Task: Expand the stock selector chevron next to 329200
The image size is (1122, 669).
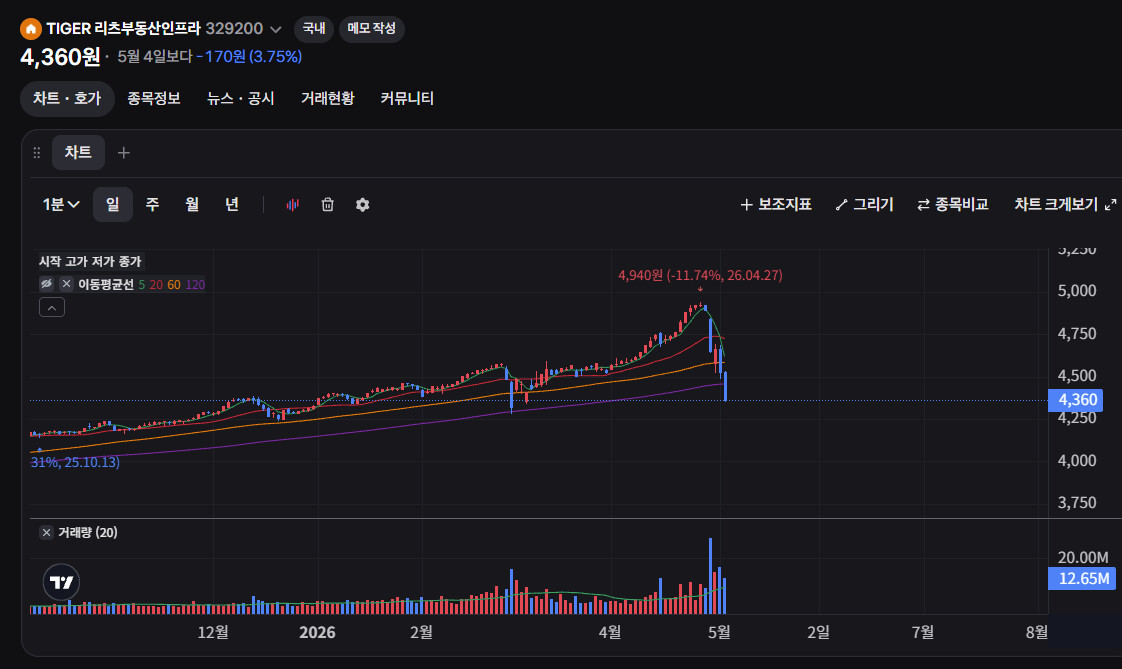Action: click(275, 29)
